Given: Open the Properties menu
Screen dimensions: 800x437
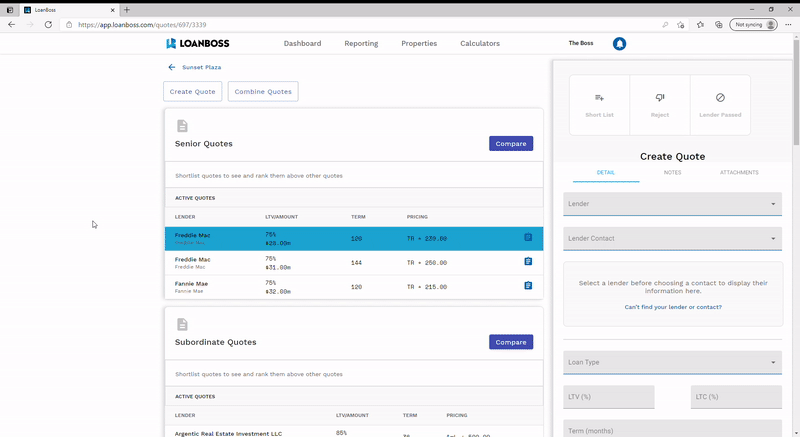Looking at the screenshot, I should pos(419,43).
